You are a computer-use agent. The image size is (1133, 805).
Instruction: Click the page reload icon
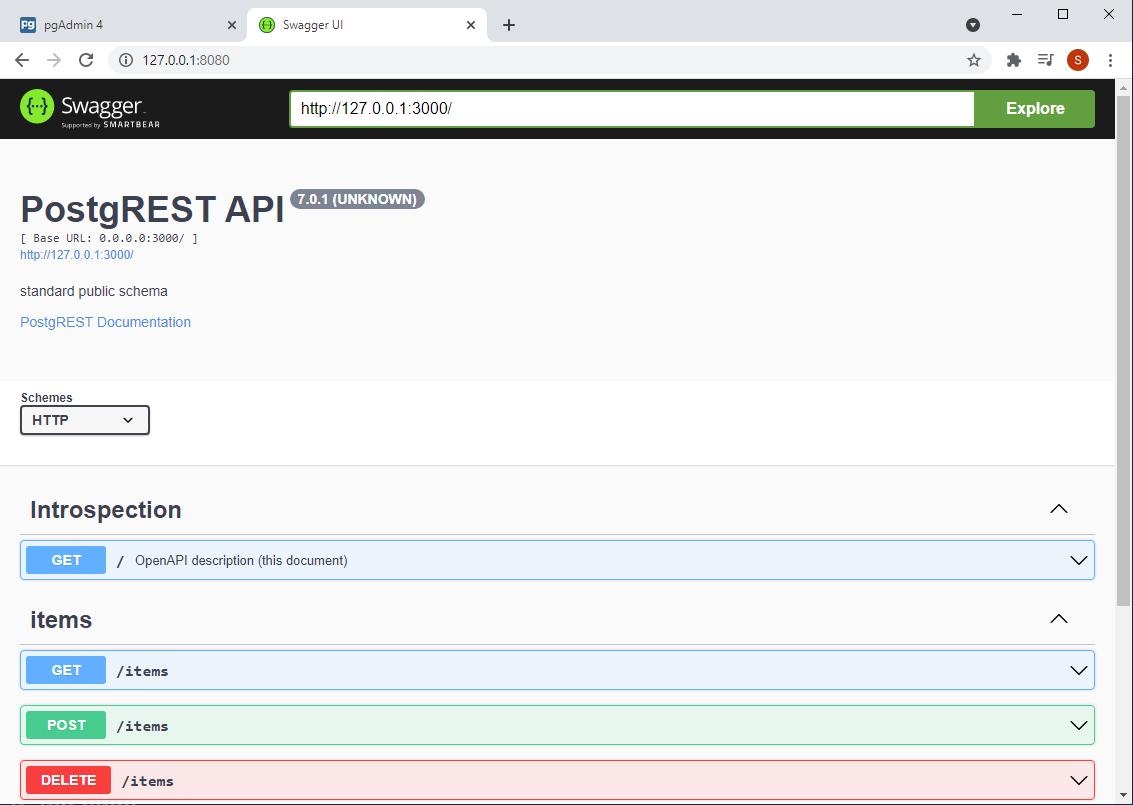[x=86, y=60]
